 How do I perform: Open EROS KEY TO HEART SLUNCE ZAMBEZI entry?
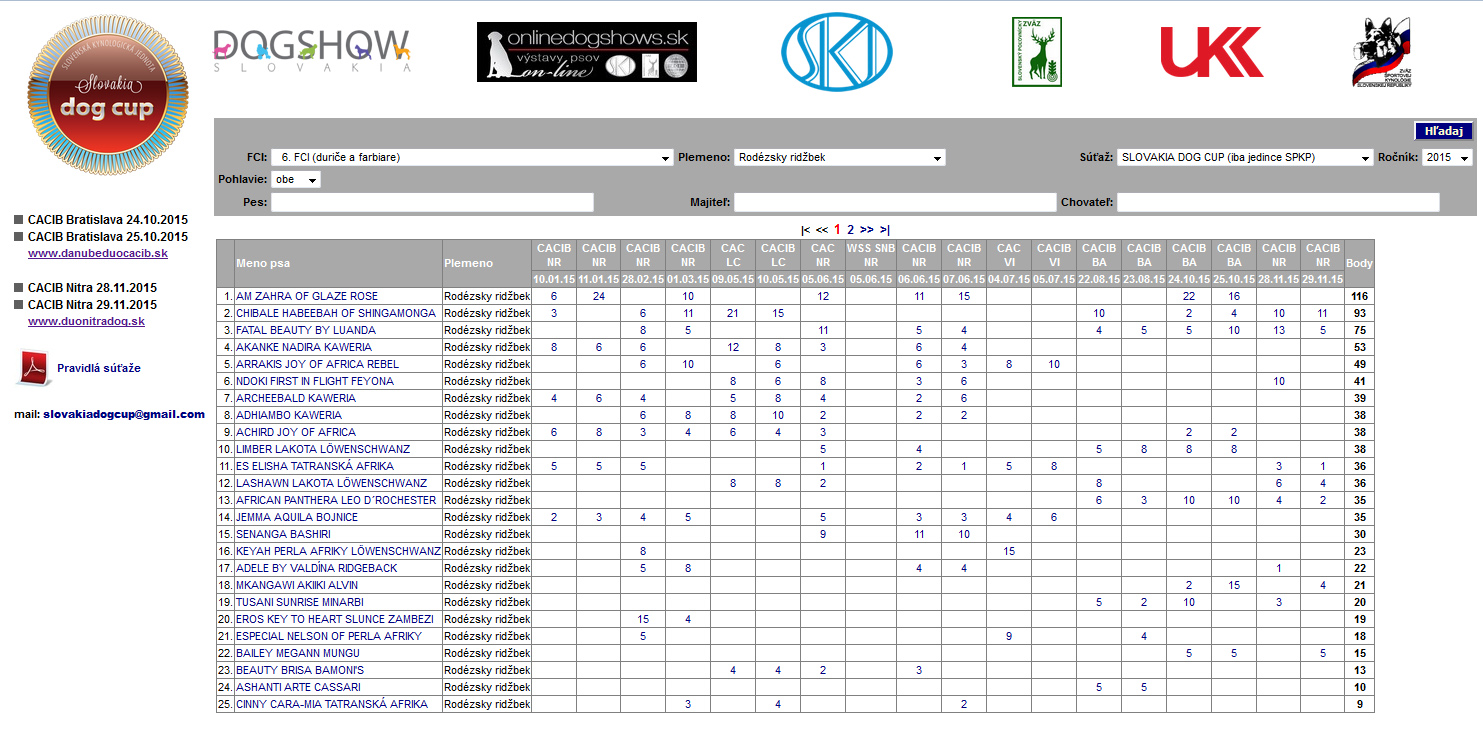pos(335,619)
